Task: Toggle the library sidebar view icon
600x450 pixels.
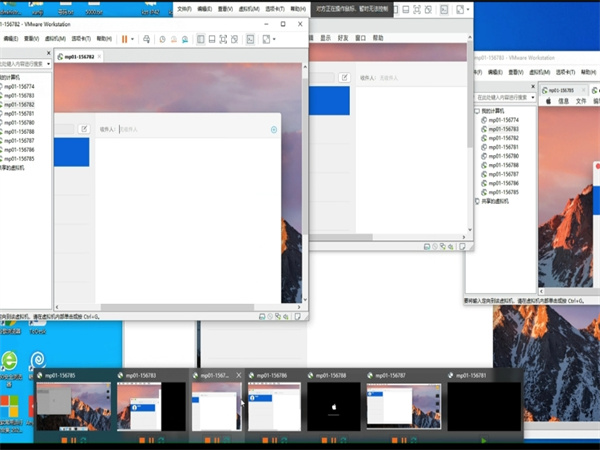Action: (x=200, y=39)
